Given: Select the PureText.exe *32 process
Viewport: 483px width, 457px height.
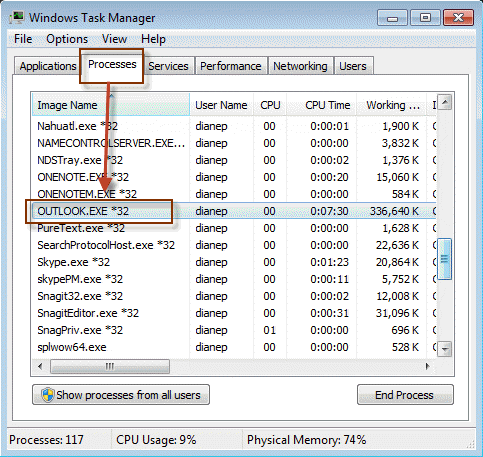Looking at the screenshot, I should [x=234, y=228].
